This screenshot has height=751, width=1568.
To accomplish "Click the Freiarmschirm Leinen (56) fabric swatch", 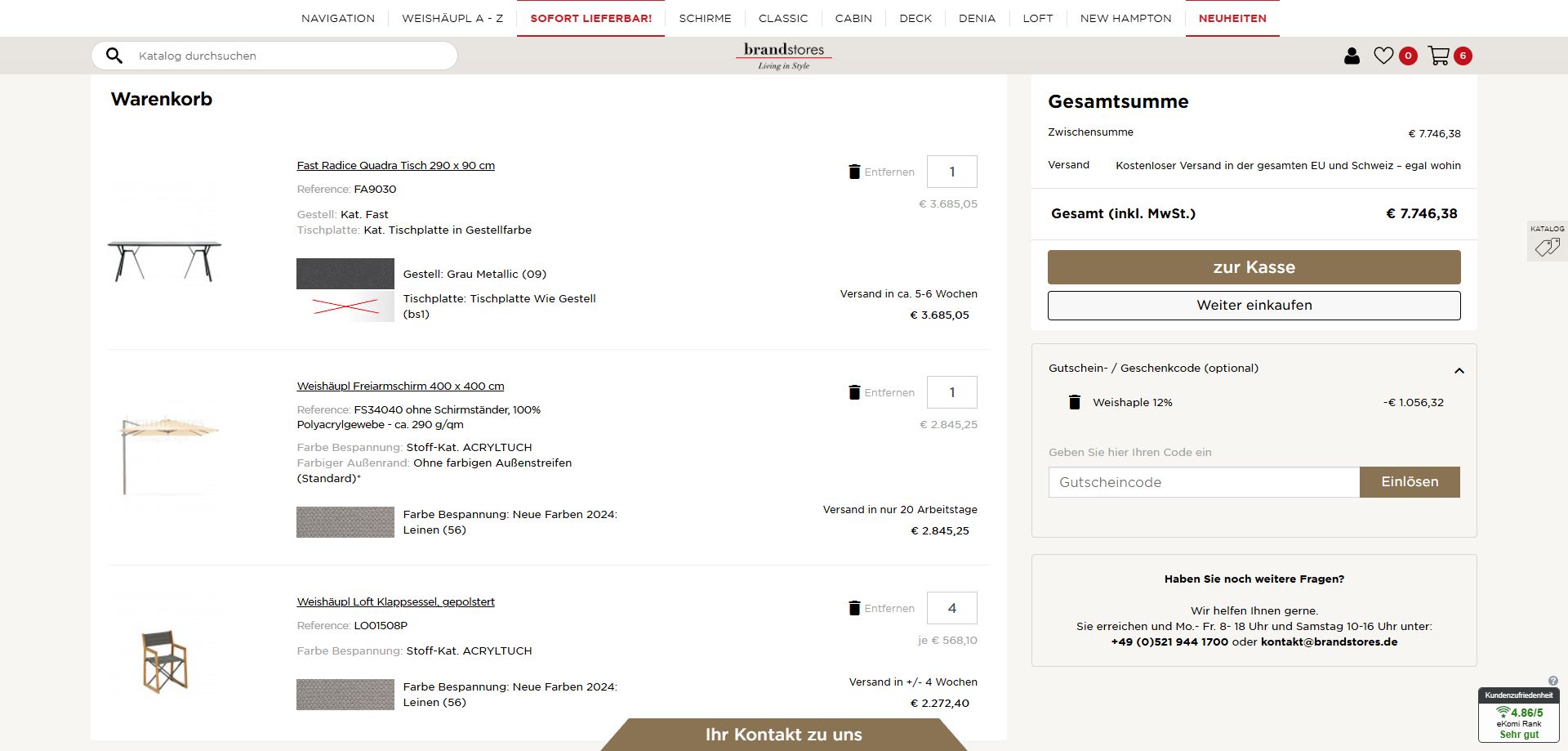I will (345, 522).
